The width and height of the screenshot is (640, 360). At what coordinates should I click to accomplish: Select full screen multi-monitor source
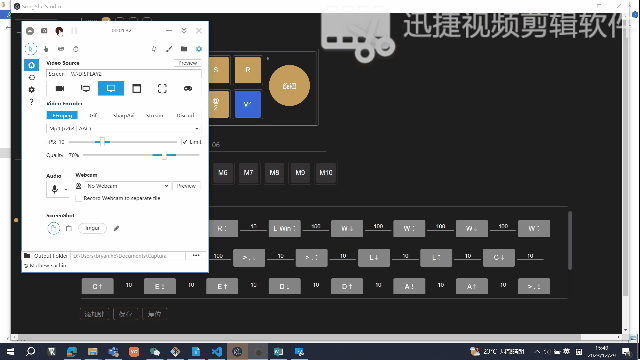click(85, 88)
